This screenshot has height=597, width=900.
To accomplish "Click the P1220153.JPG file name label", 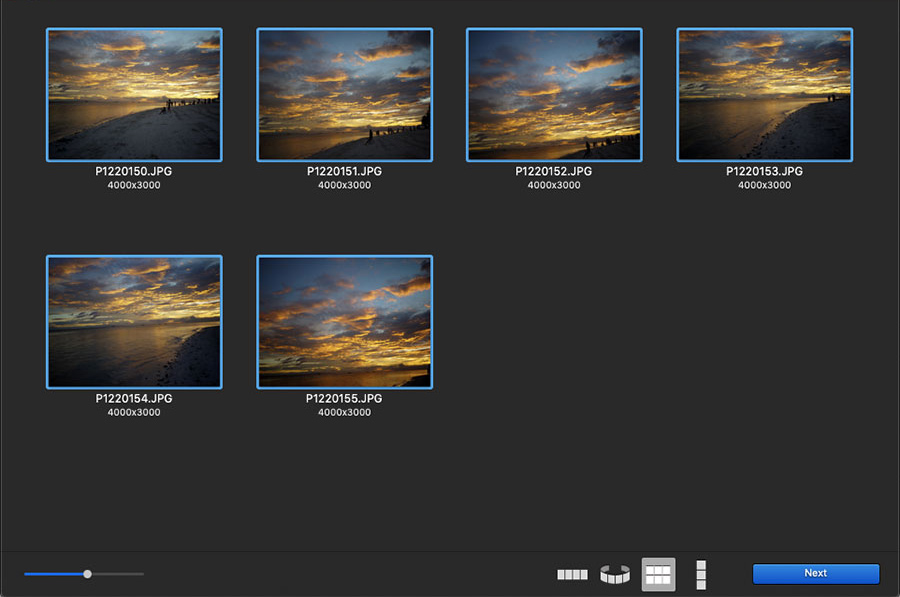I will [765, 171].
